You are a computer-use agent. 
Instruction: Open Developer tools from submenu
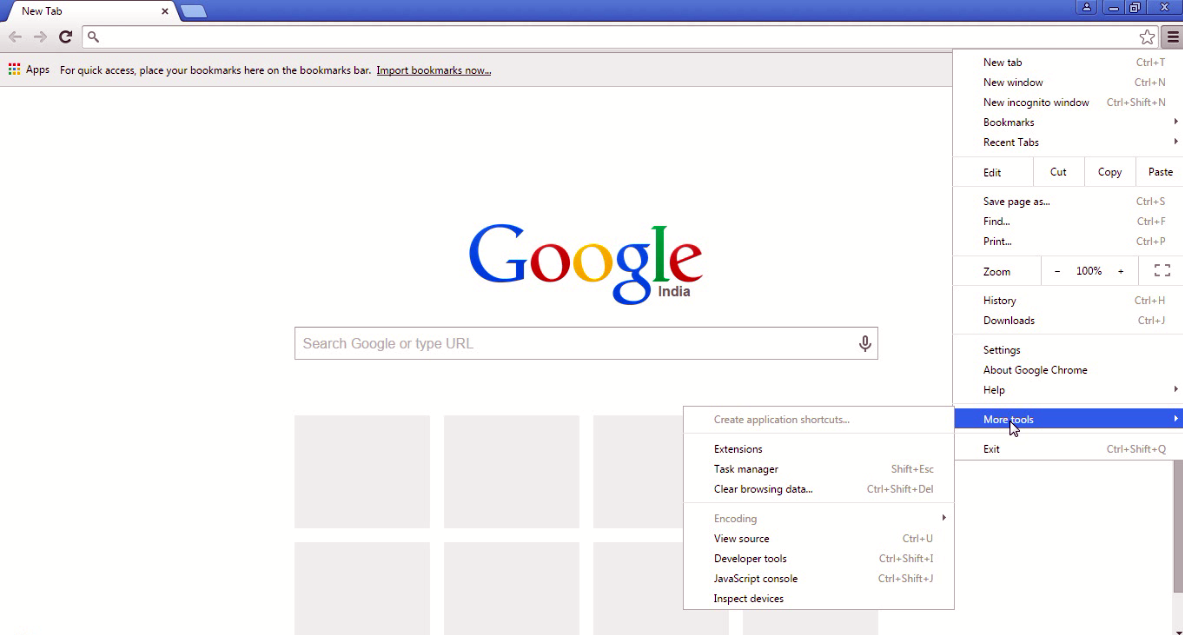[819, 559]
